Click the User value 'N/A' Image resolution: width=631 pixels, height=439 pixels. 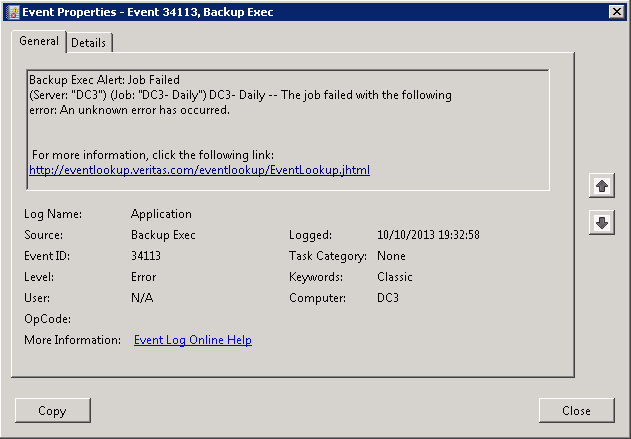click(142, 298)
